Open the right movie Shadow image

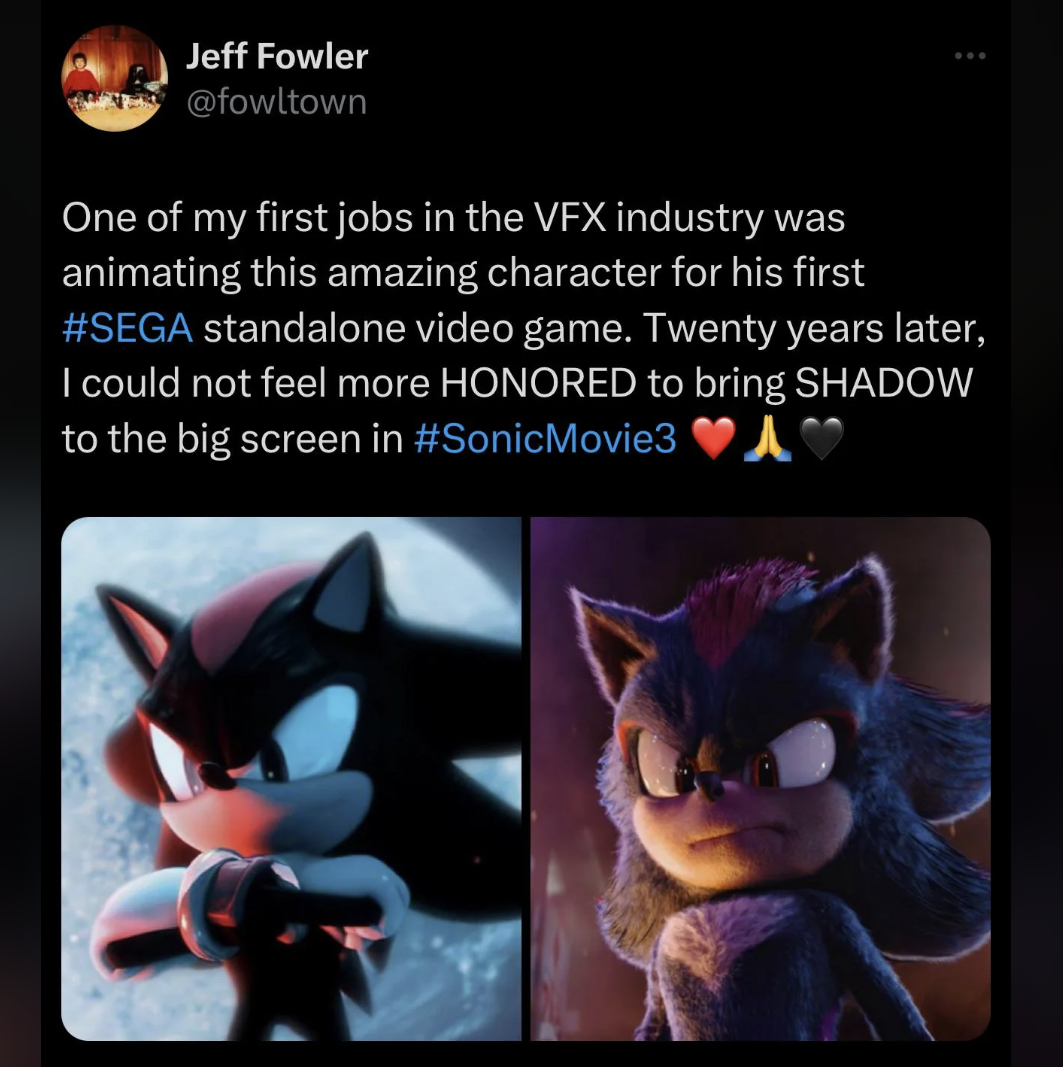pos(760,778)
